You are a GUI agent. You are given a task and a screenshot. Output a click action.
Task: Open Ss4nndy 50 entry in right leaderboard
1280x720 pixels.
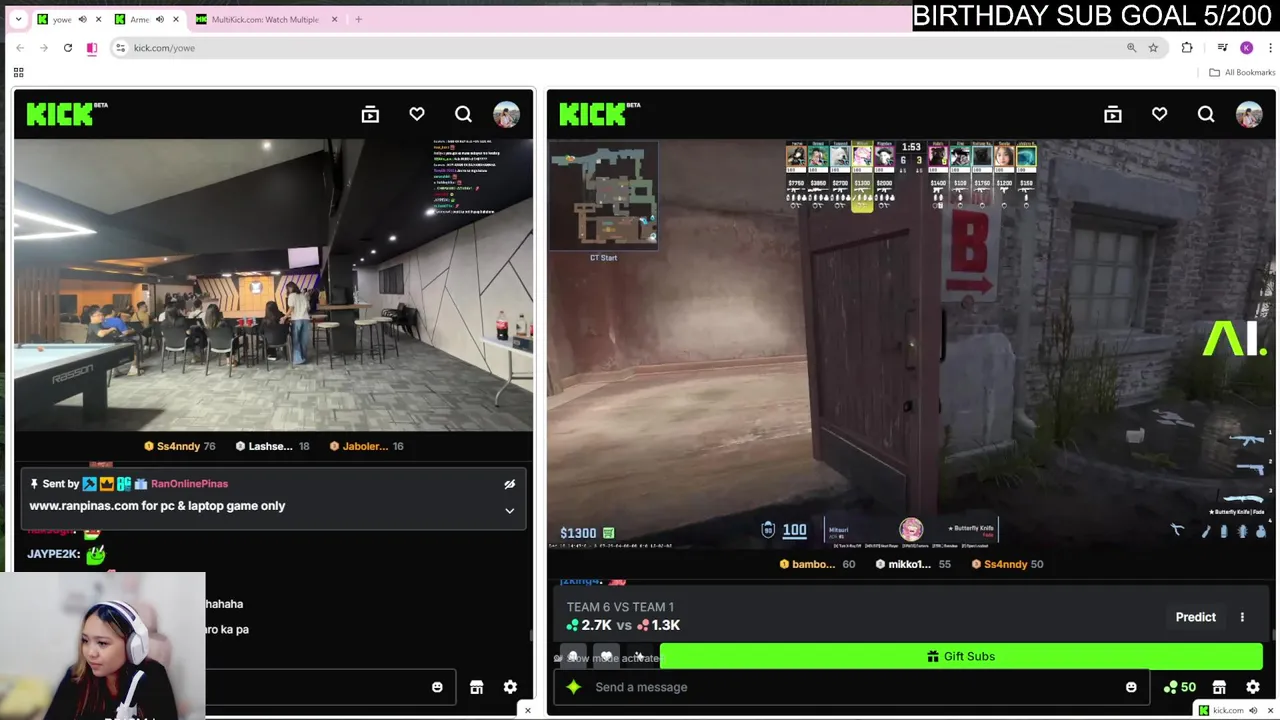tap(1007, 564)
